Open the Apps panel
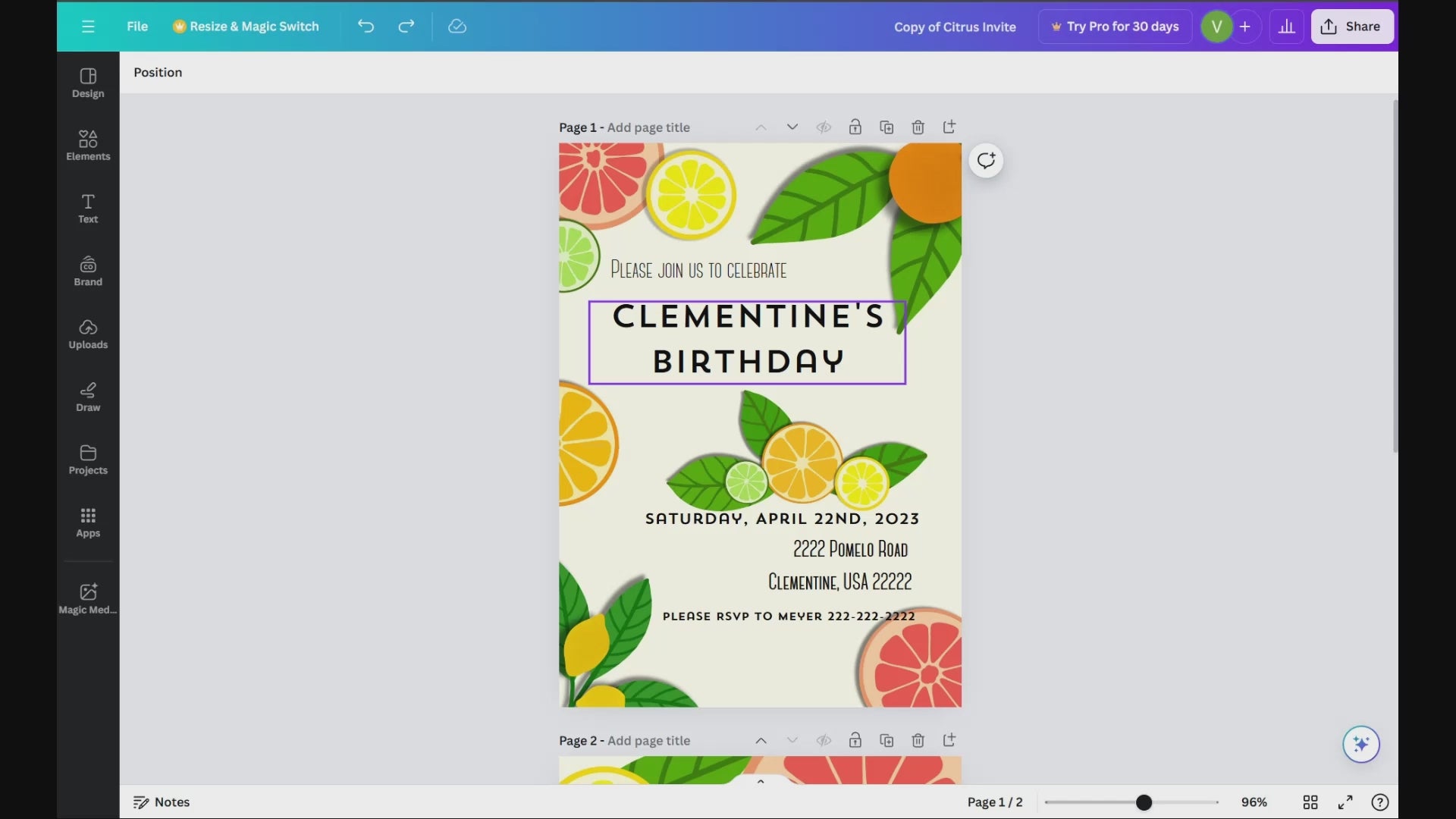 pos(88,523)
